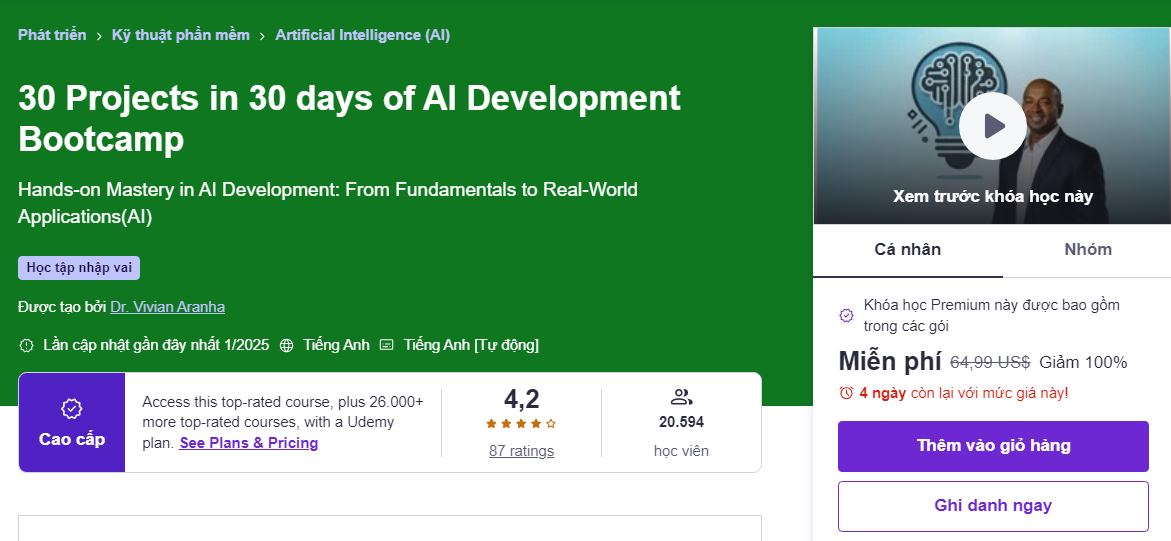Click breadcrumb chevron after Phát triển

pos(99,36)
